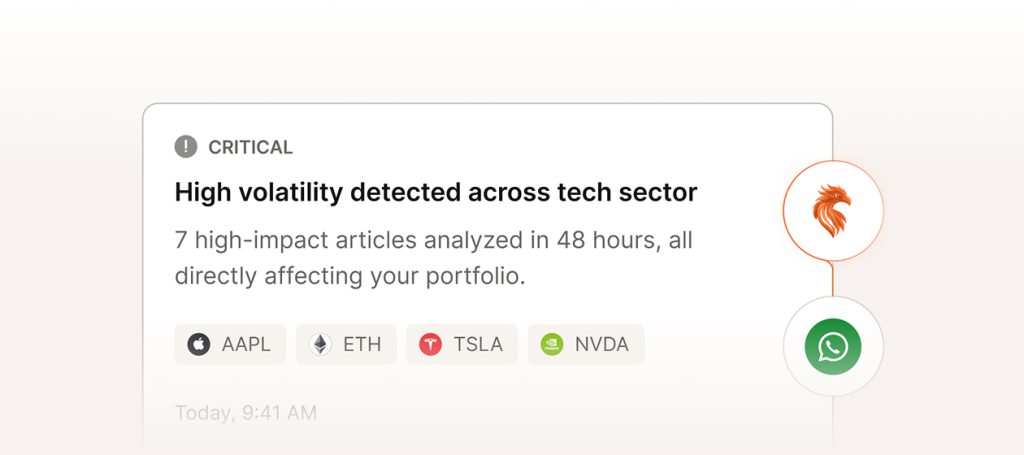Click the CRITICAL severity label
This screenshot has width=1024, height=455.
coord(250,147)
